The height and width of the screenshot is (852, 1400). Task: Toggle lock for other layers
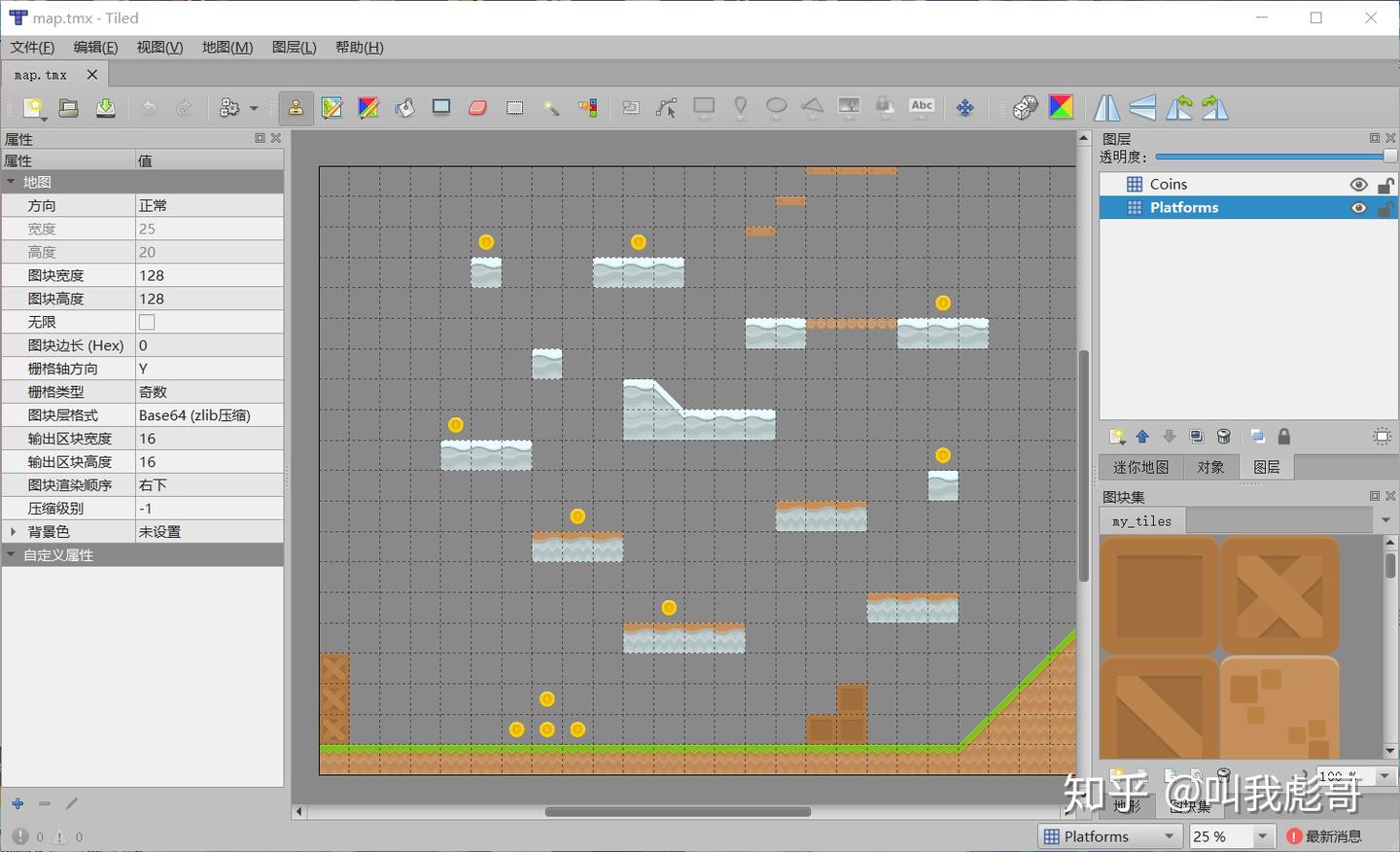[1284, 438]
